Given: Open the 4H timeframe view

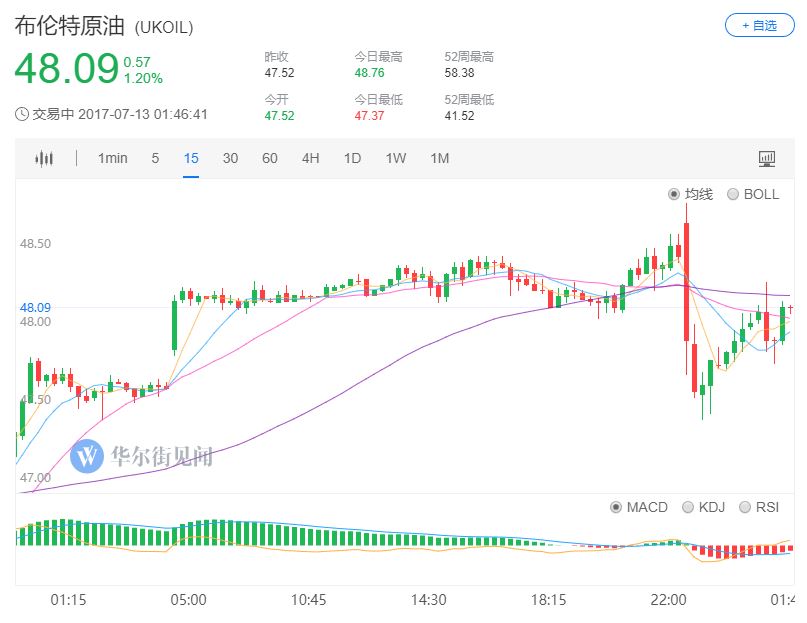Looking at the screenshot, I should [x=310, y=158].
